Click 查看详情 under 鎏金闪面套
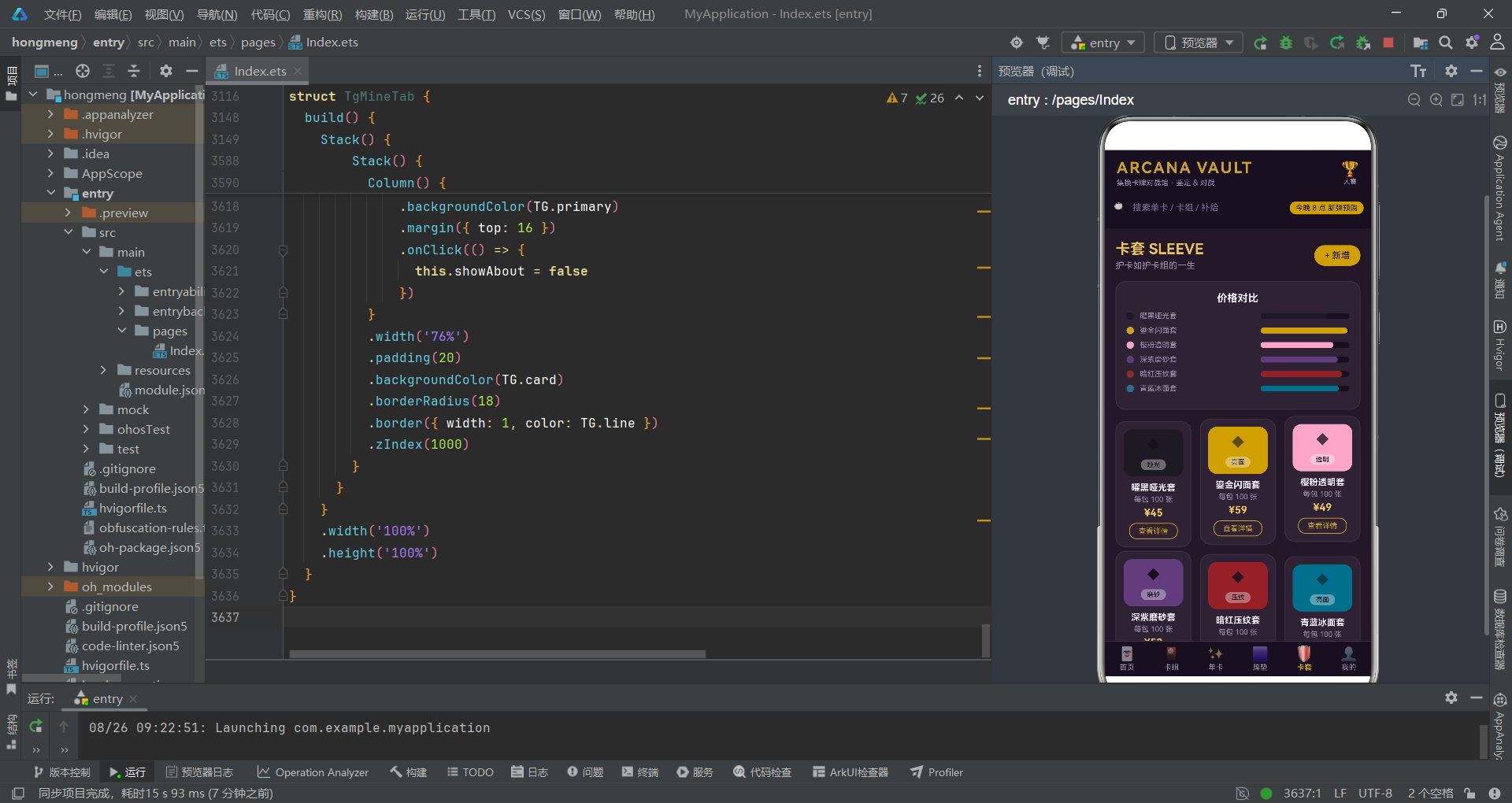 tap(1237, 529)
